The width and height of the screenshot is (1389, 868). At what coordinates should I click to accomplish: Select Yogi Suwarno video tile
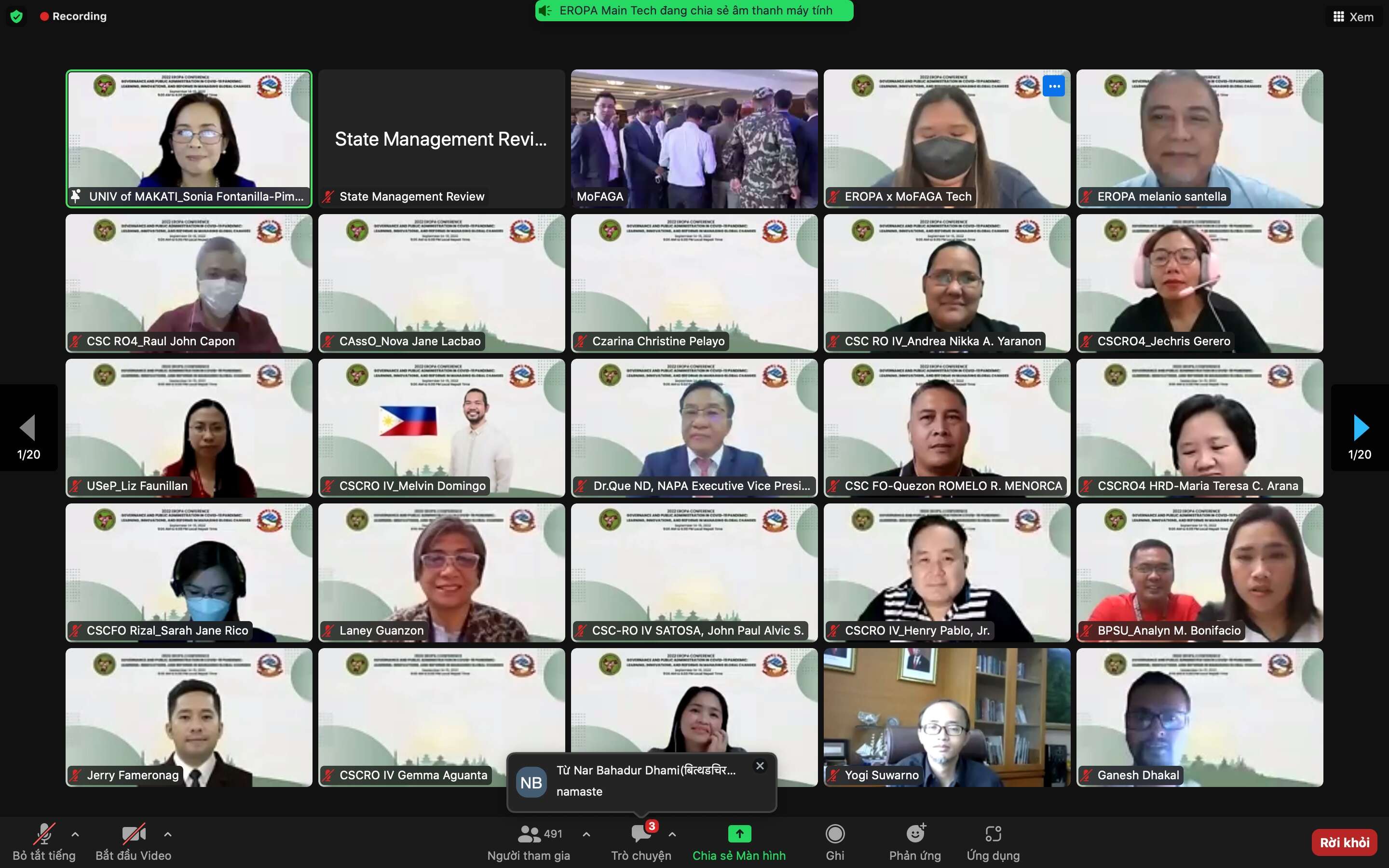[x=947, y=718]
